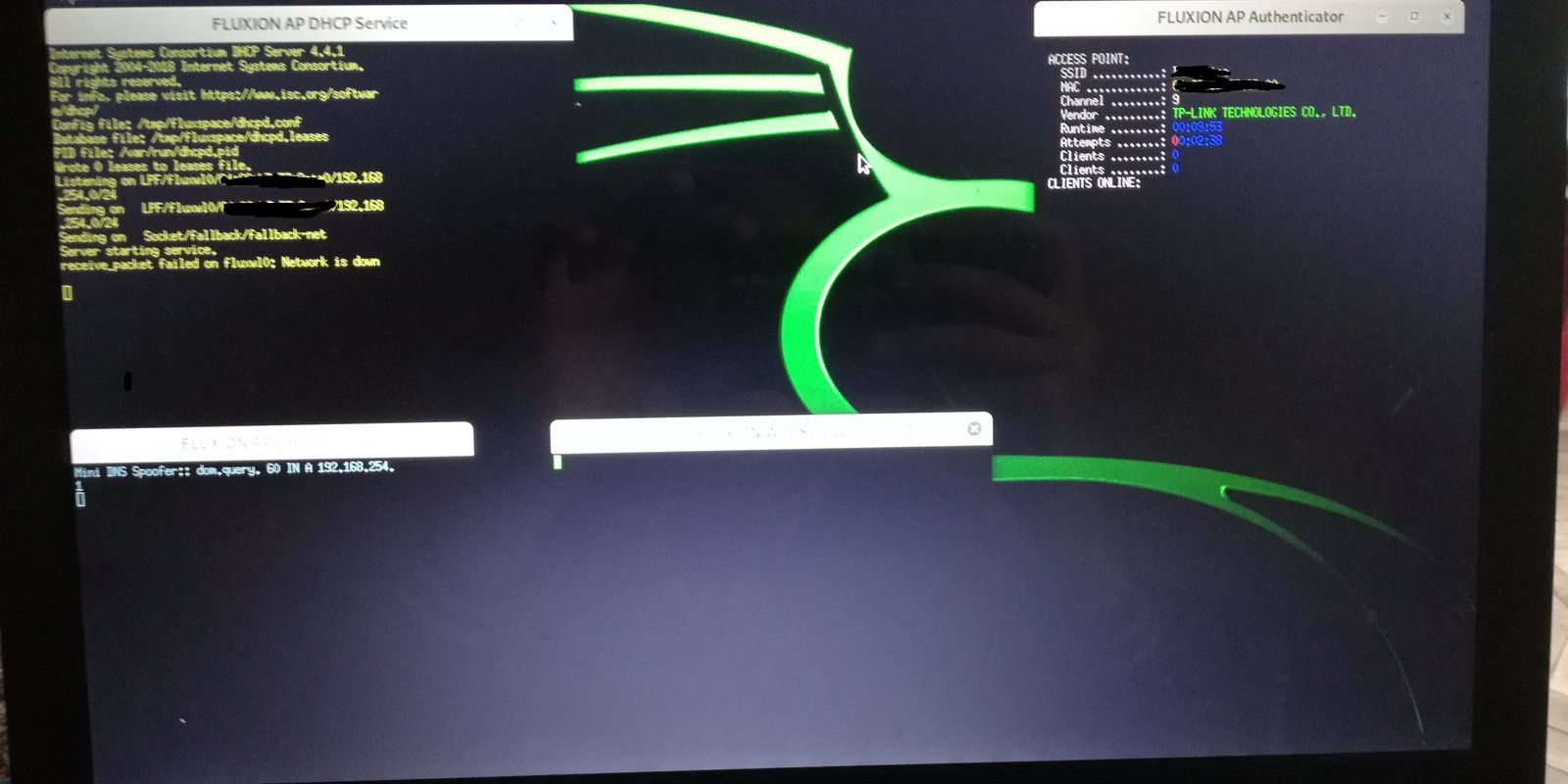Click the CLIENTS ONLINE label
The image size is (1568, 784).
[1094, 183]
